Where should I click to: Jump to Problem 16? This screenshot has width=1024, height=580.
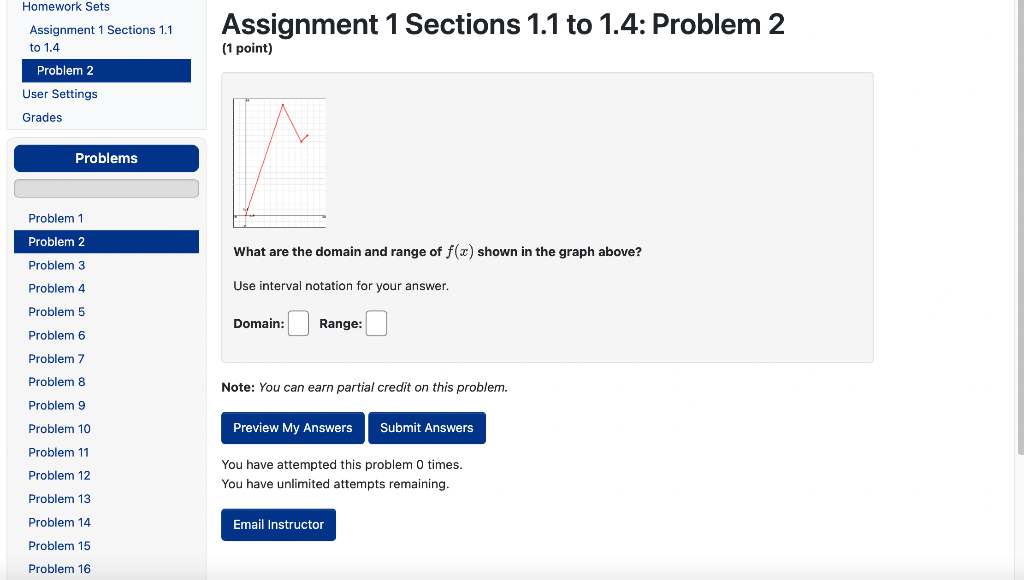59,568
